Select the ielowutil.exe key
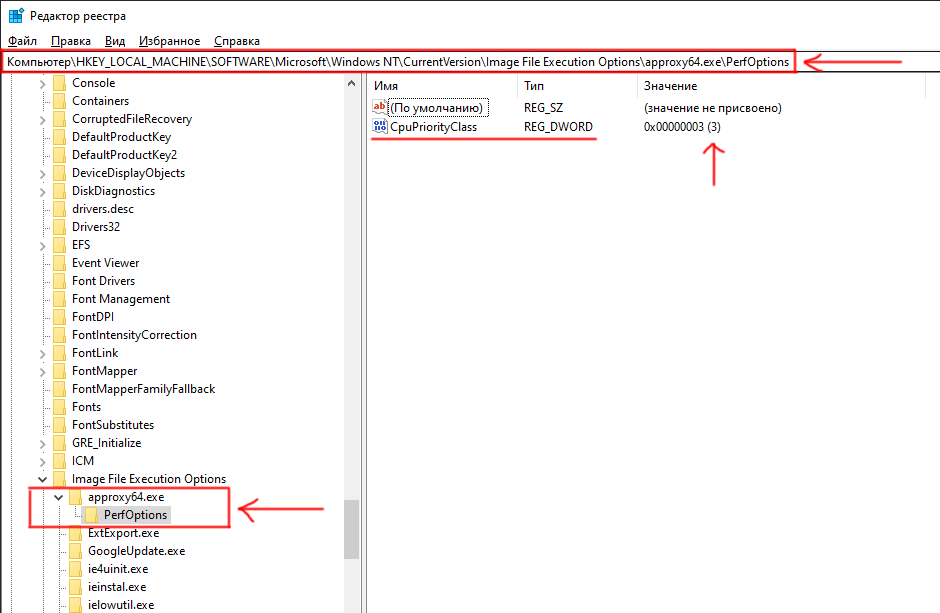940x613 pixels. point(121,605)
